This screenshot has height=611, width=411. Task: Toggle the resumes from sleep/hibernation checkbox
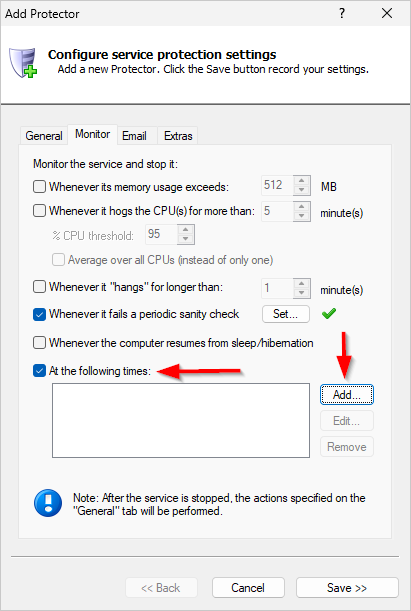[x=39, y=343]
